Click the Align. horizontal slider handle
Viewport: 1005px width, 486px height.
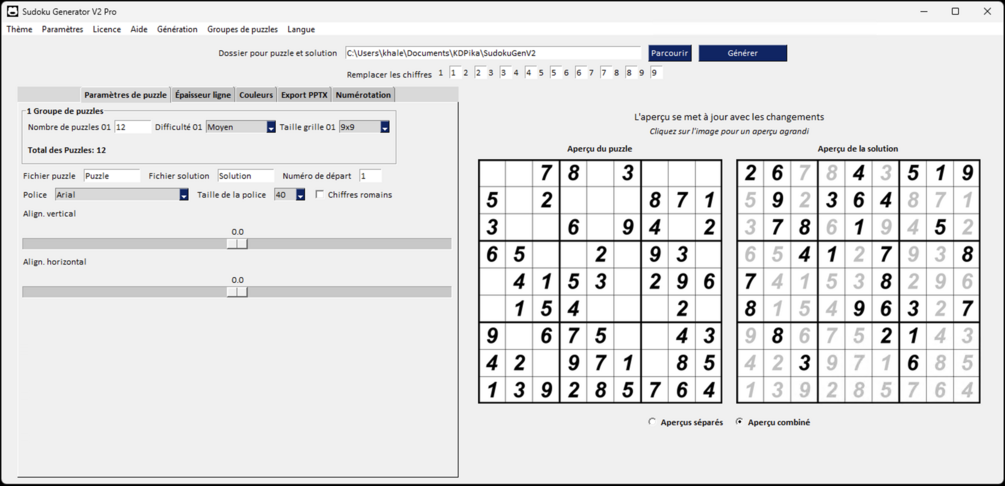(237, 292)
